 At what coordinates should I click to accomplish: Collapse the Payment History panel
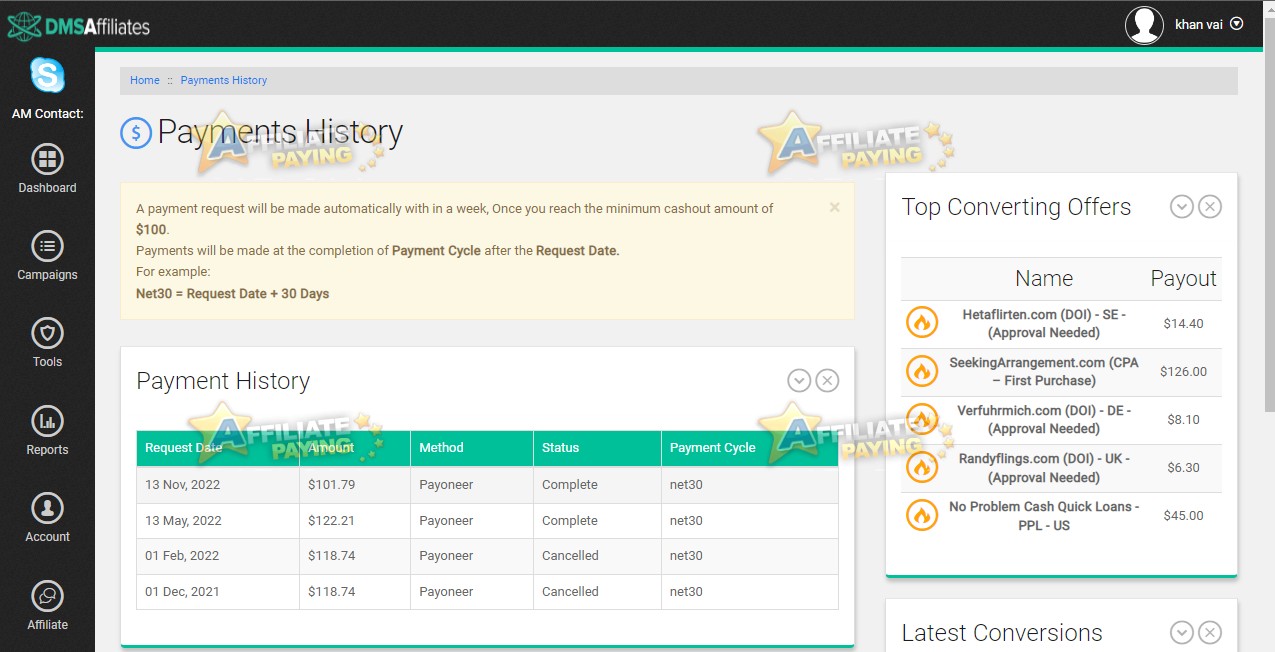[798, 380]
